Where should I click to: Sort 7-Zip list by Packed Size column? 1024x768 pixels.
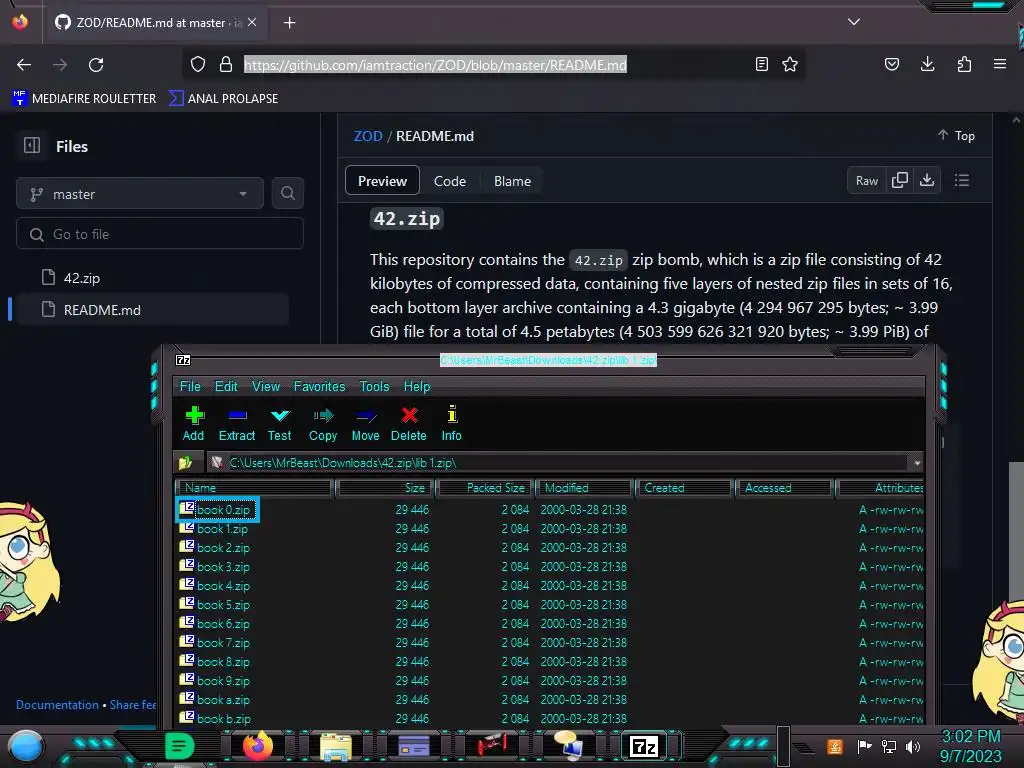pos(485,488)
